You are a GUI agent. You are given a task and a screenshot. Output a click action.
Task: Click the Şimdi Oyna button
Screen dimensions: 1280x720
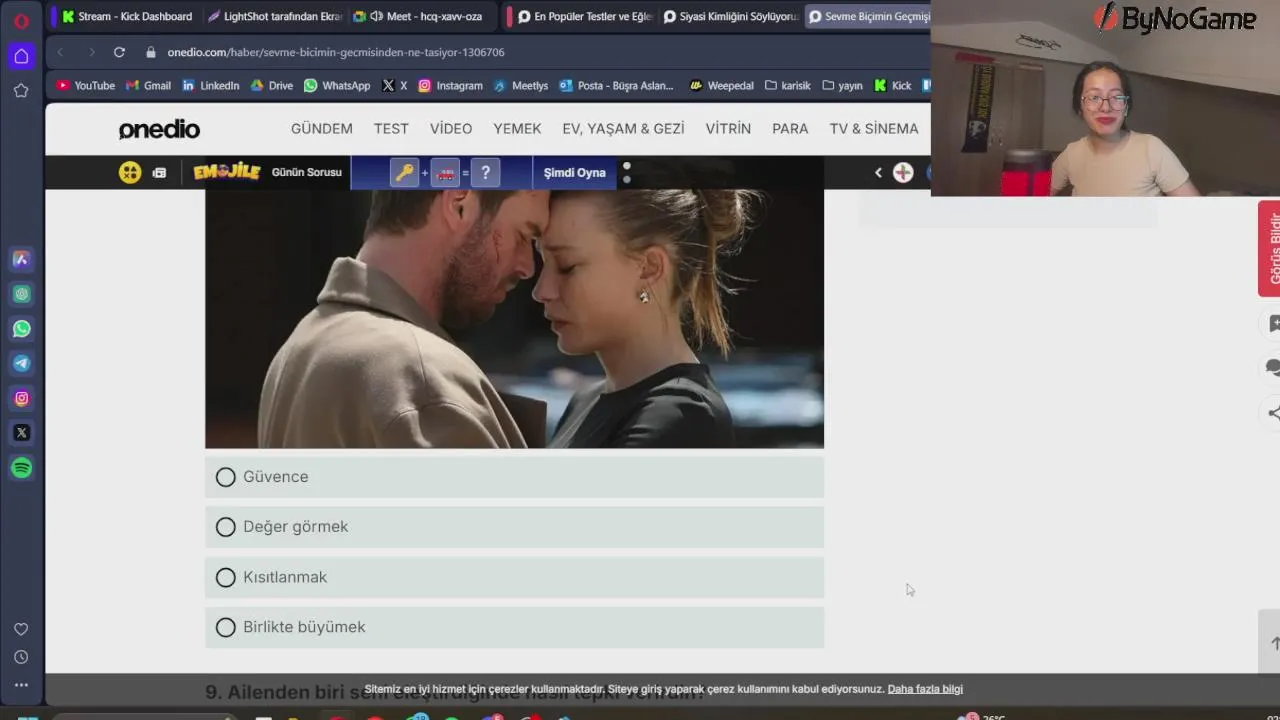point(575,172)
